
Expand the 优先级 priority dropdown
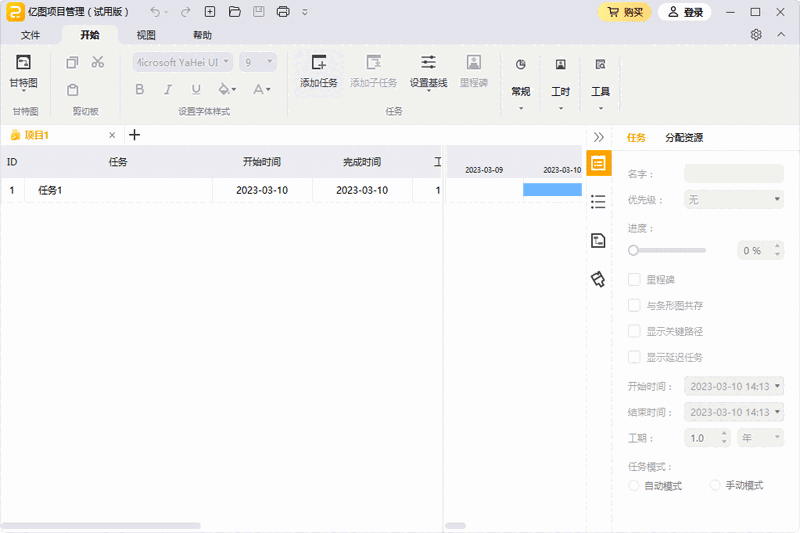(x=733, y=200)
